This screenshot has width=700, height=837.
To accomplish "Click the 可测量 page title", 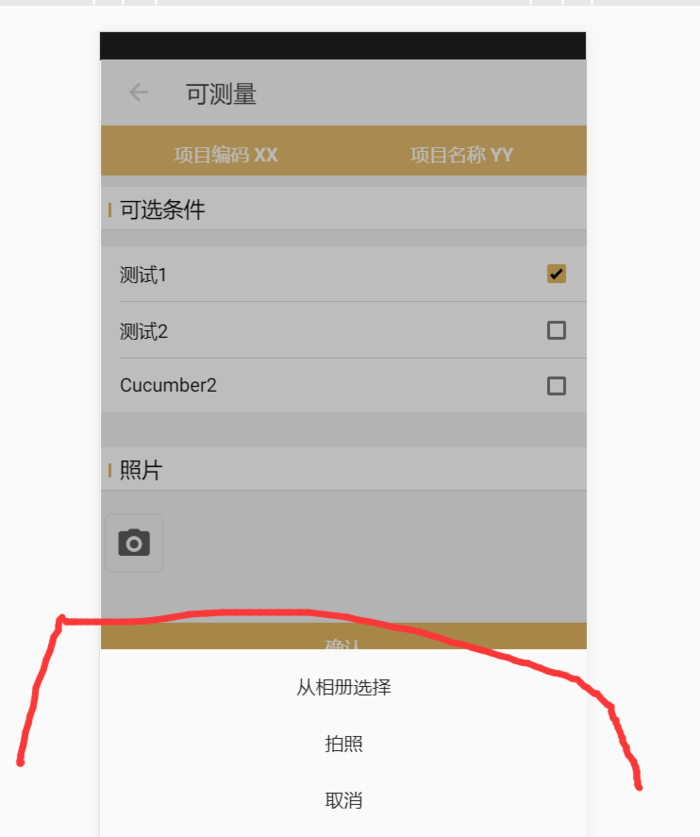I will coord(221,94).
